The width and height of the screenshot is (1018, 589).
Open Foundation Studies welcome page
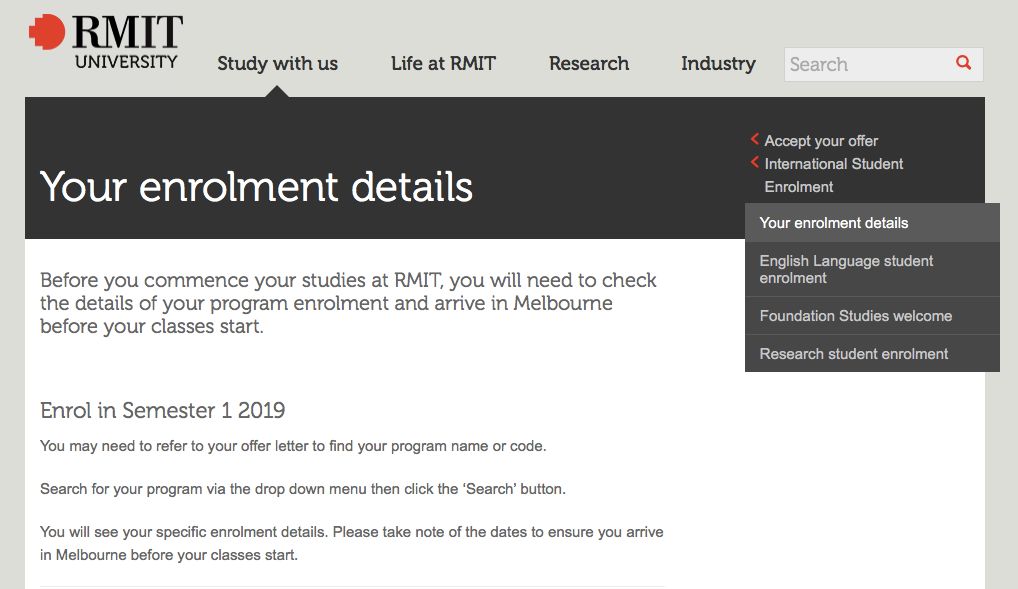point(872,316)
